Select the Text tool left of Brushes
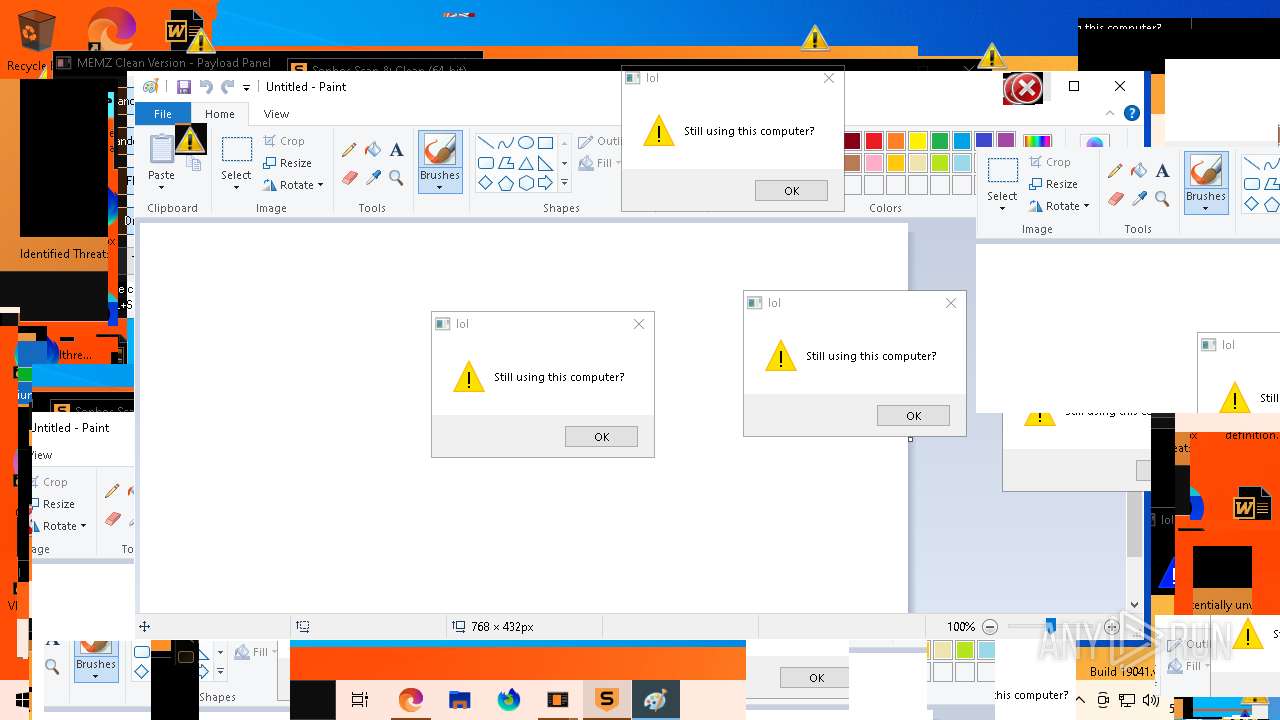Viewport: 1280px width, 720px height. [x=397, y=150]
